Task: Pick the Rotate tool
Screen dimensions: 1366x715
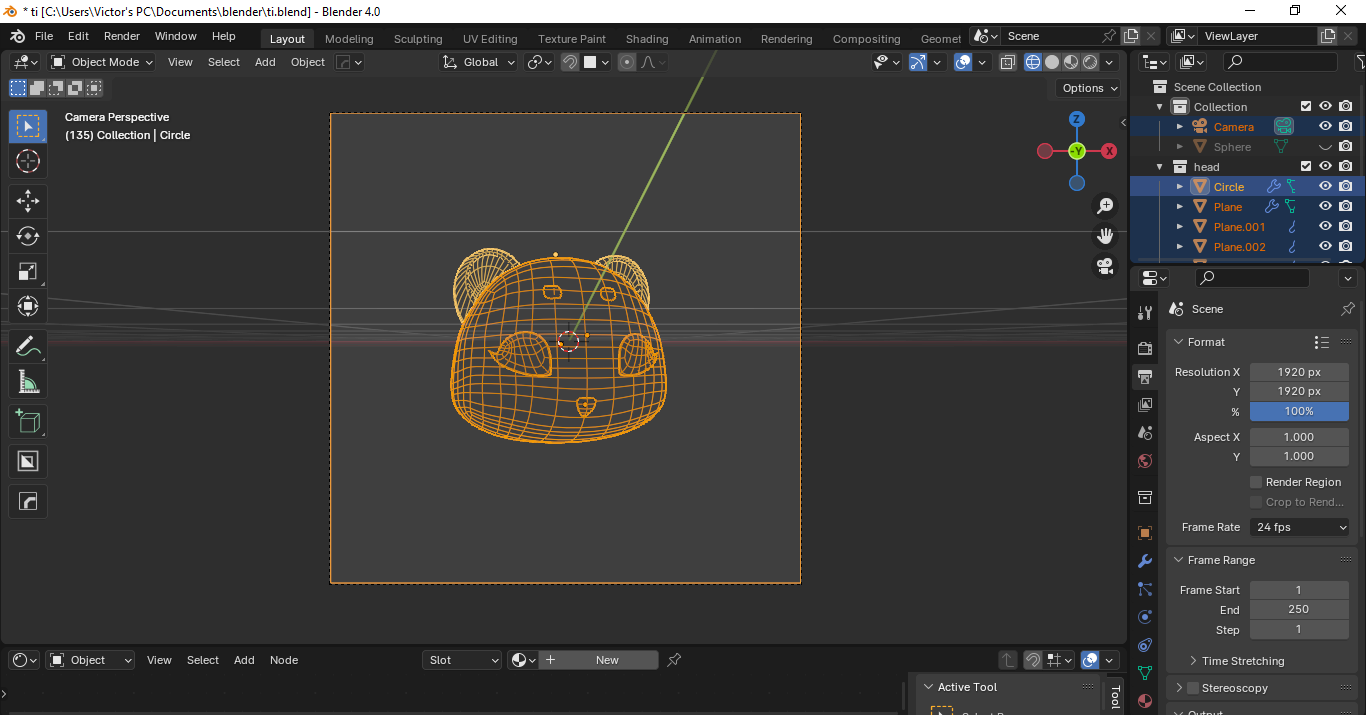Action: (x=28, y=236)
